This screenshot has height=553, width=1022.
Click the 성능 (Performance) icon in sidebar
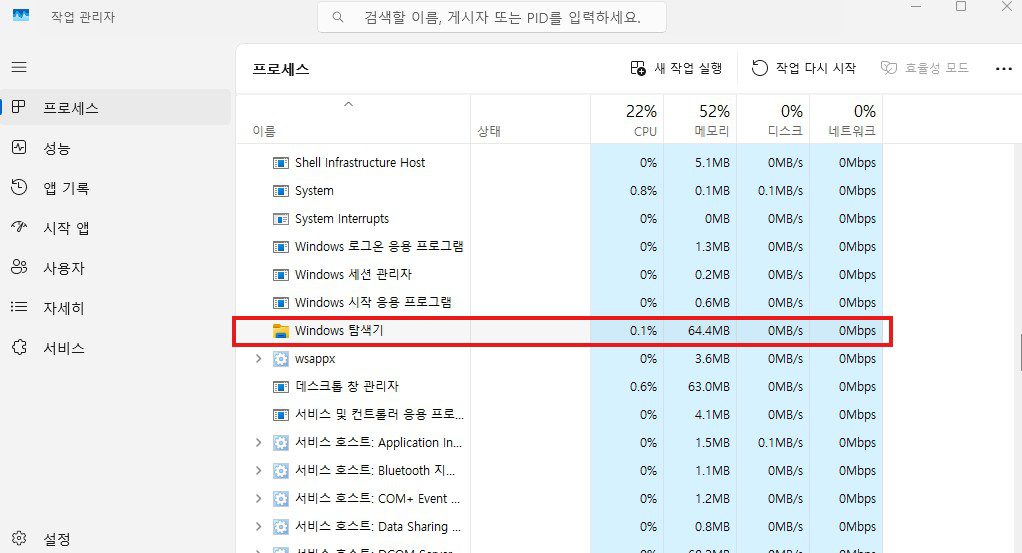tap(19, 148)
